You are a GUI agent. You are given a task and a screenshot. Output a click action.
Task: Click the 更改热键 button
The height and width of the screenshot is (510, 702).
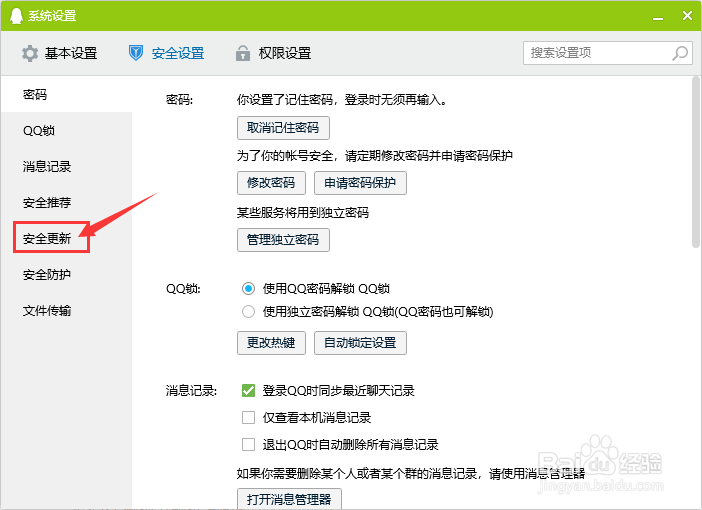point(271,343)
